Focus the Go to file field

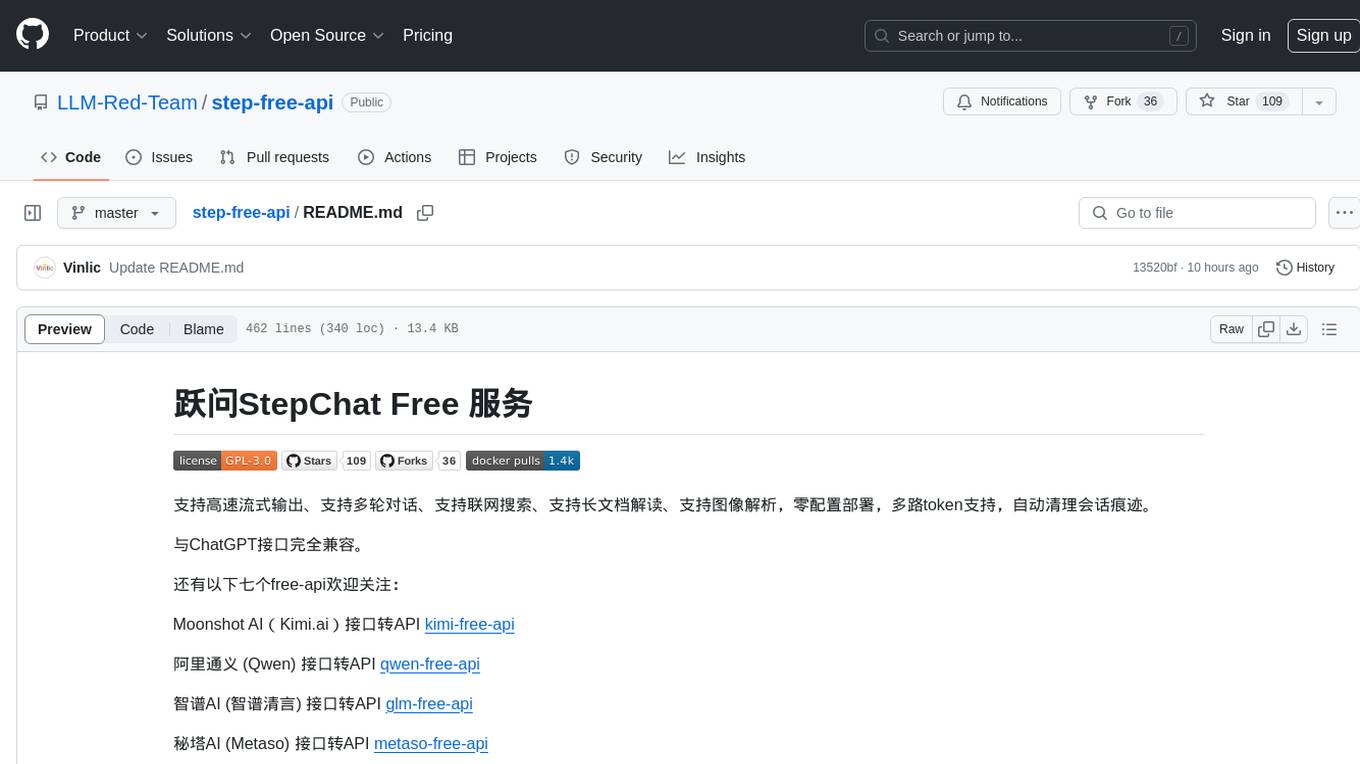click(x=1197, y=213)
